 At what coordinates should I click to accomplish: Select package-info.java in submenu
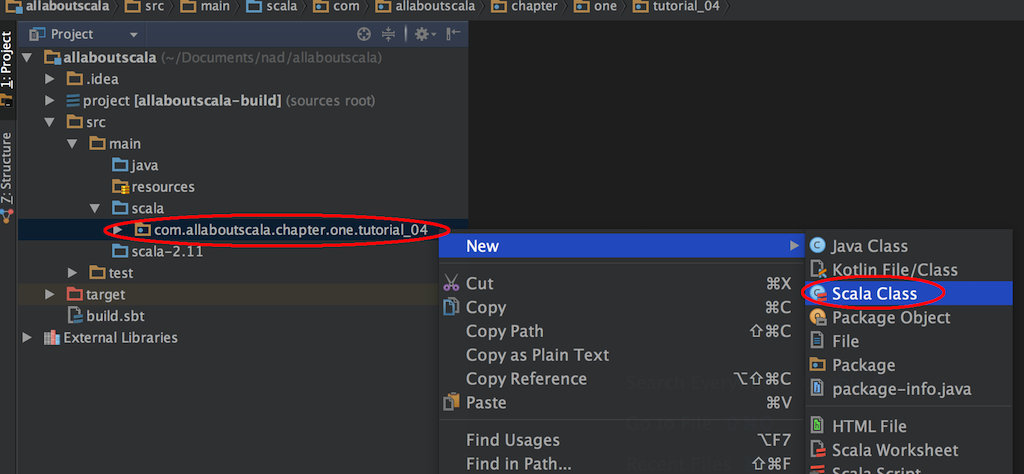pos(909,389)
